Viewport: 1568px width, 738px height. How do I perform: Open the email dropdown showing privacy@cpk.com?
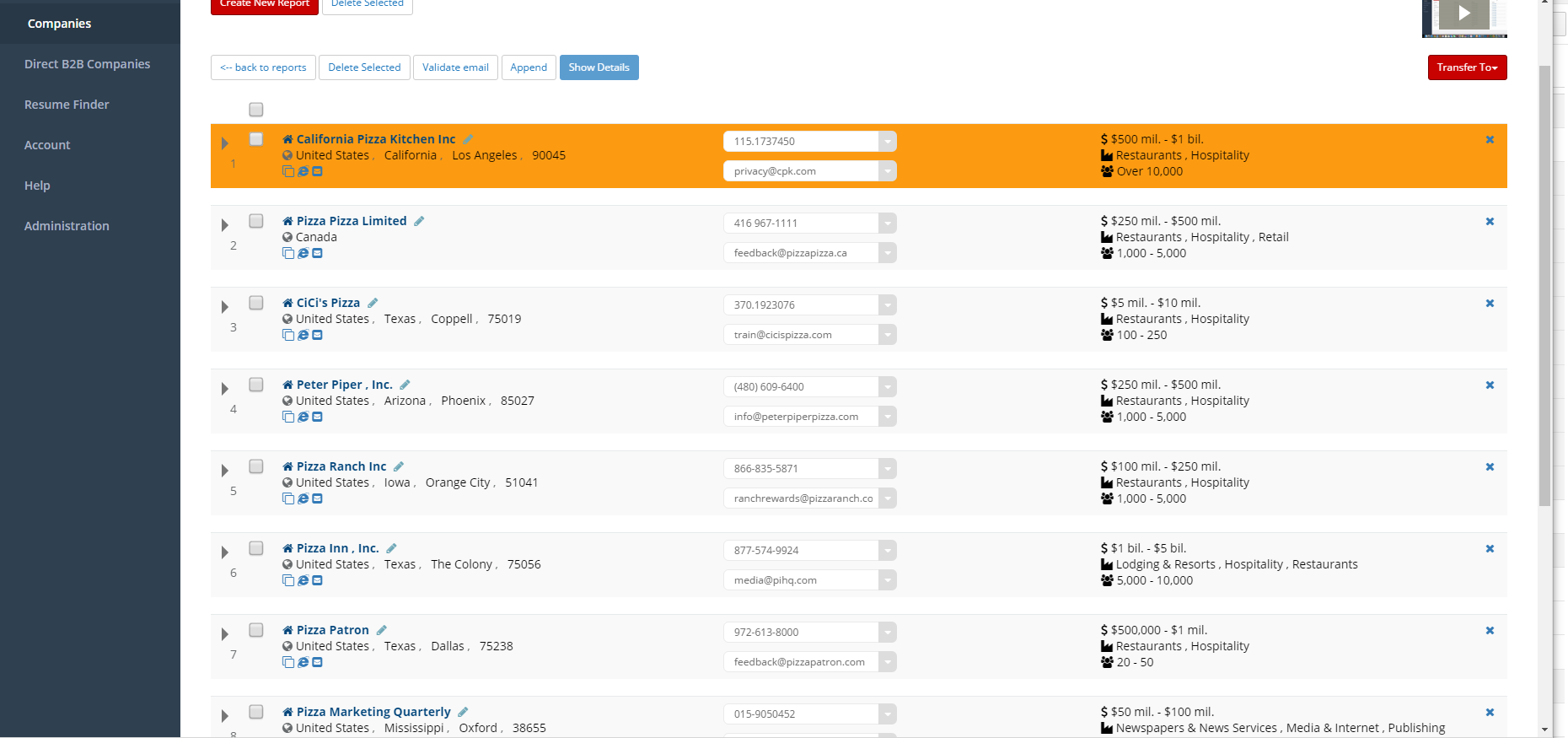tap(887, 171)
